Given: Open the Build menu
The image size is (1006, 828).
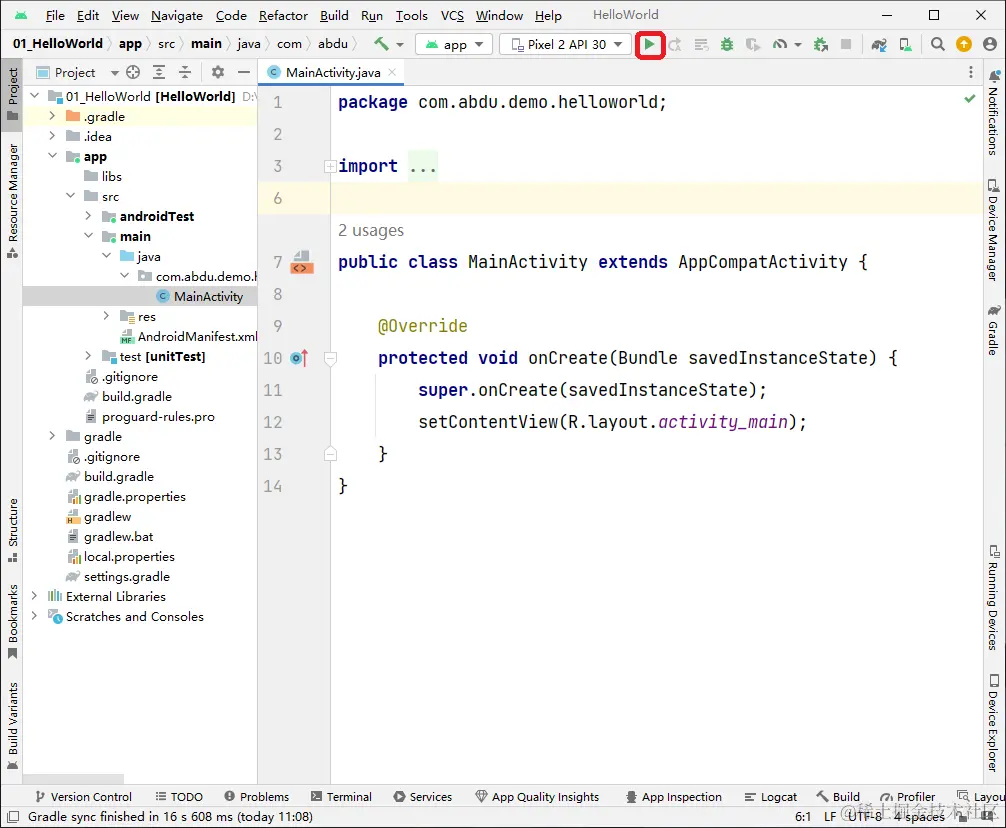Looking at the screenshot, I should click(334, 15).
